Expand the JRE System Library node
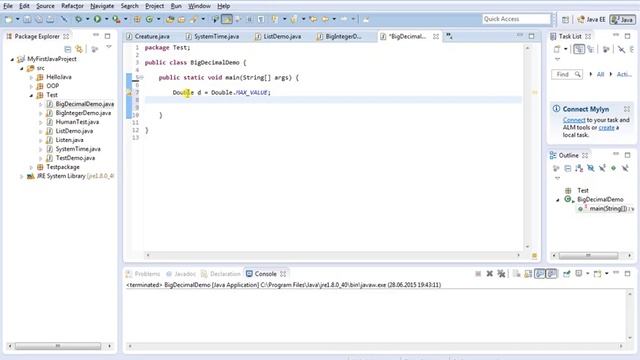Image resolution: width=640 pixels, height=360 pixels. pos(22,176)
